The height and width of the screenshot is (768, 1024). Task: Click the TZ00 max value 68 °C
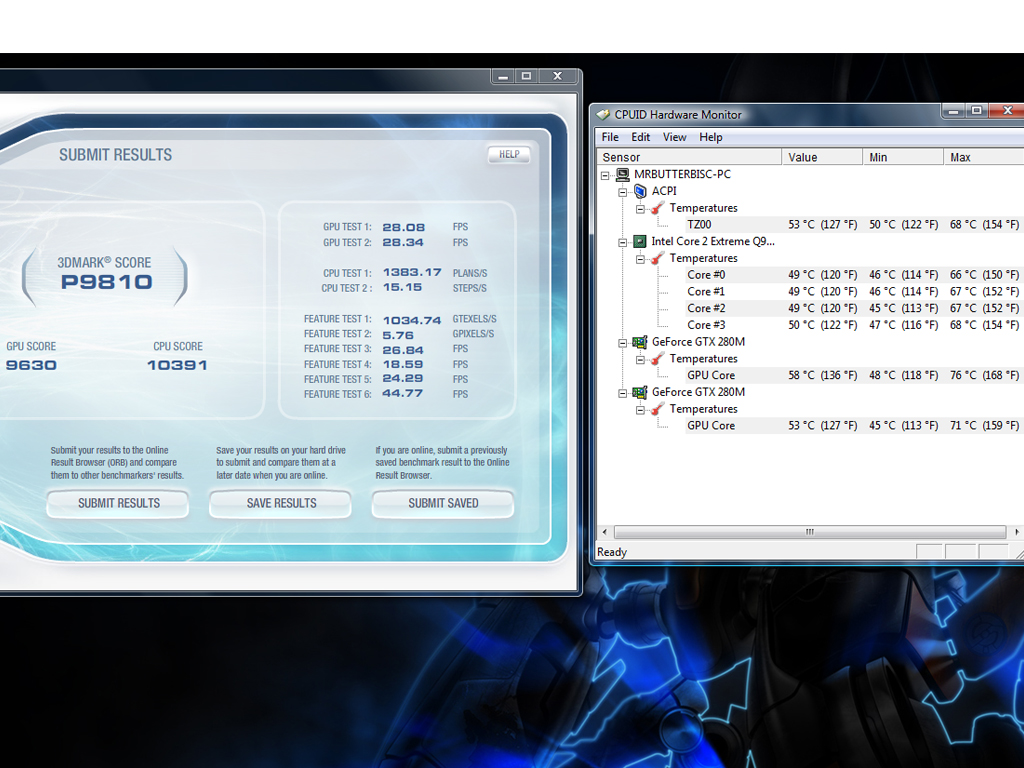click(984, 225)
